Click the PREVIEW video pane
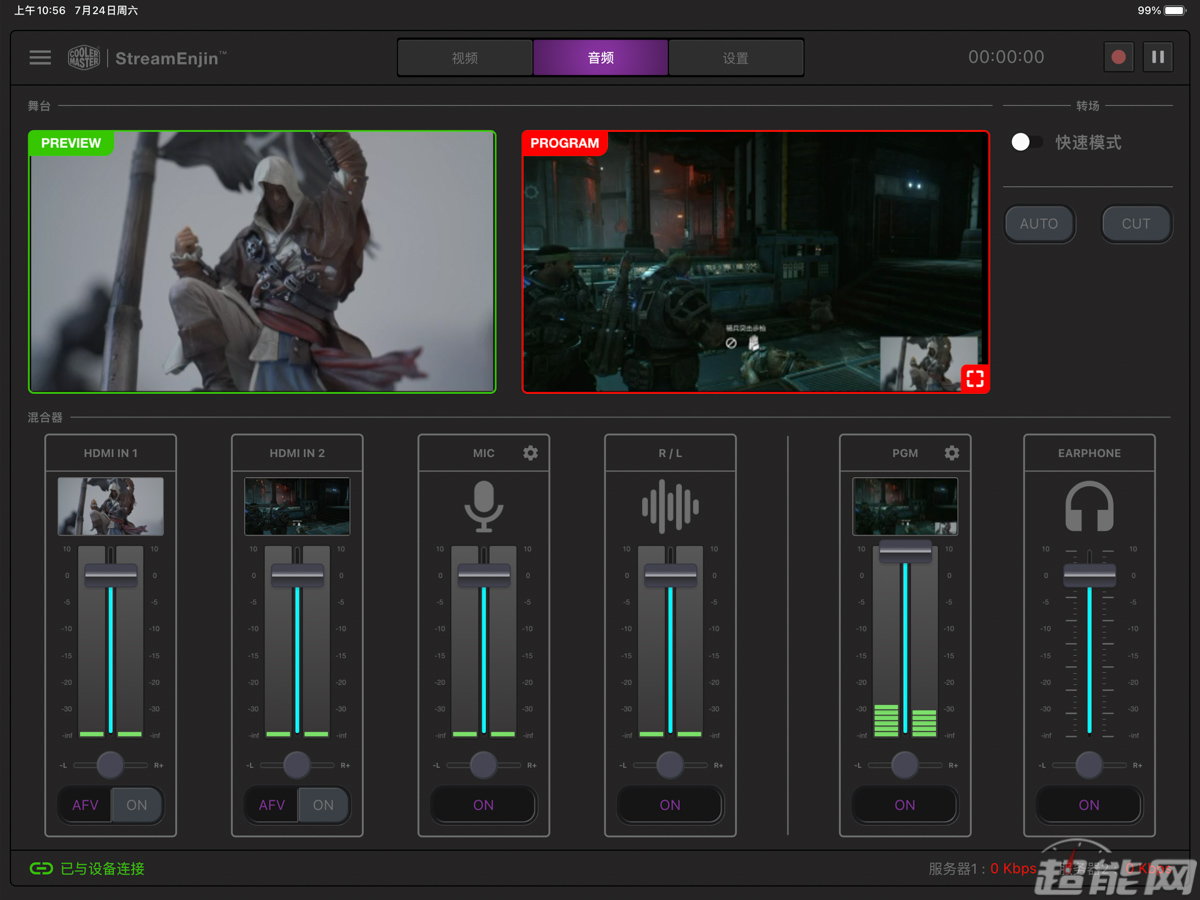Viewport: 1200px width, 900px height. [262, 262]
